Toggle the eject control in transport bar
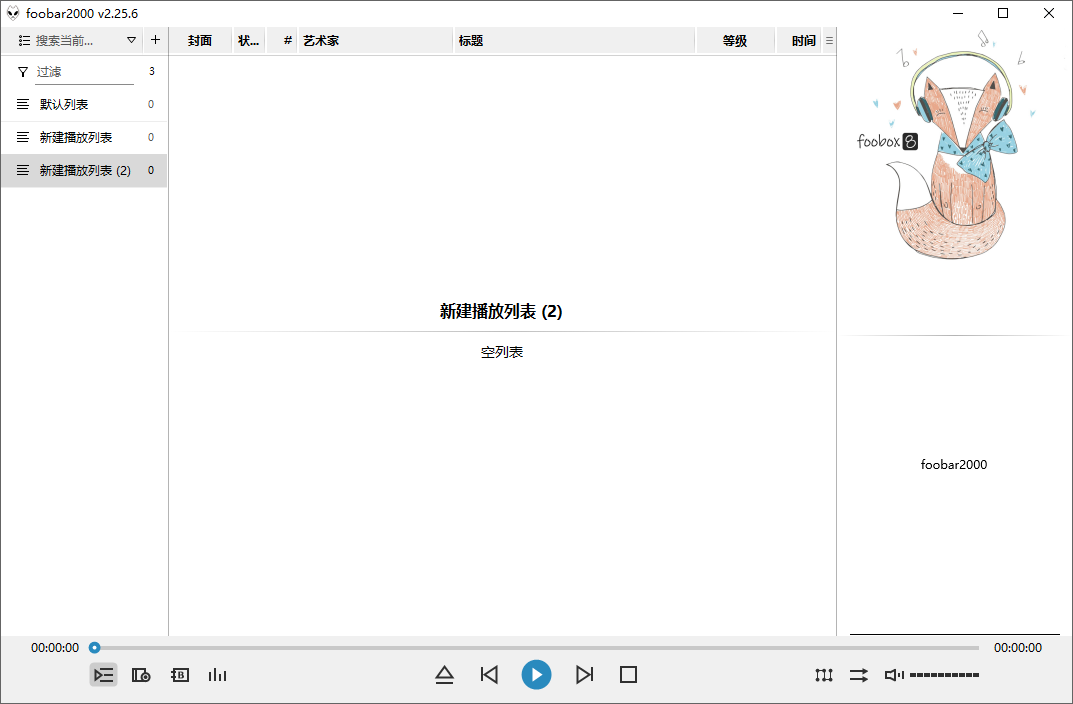1073x704 pixels. click(x=444, y=675)
